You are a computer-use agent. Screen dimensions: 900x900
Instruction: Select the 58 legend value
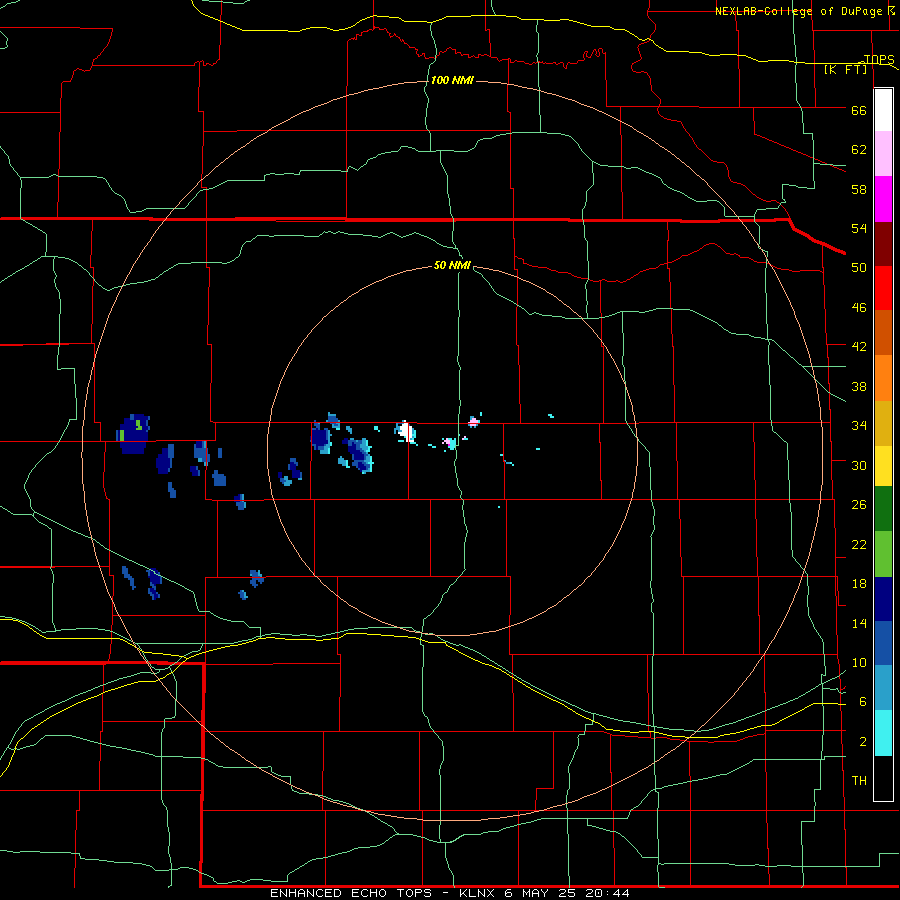pyautogui.click(x=859, y=189)
